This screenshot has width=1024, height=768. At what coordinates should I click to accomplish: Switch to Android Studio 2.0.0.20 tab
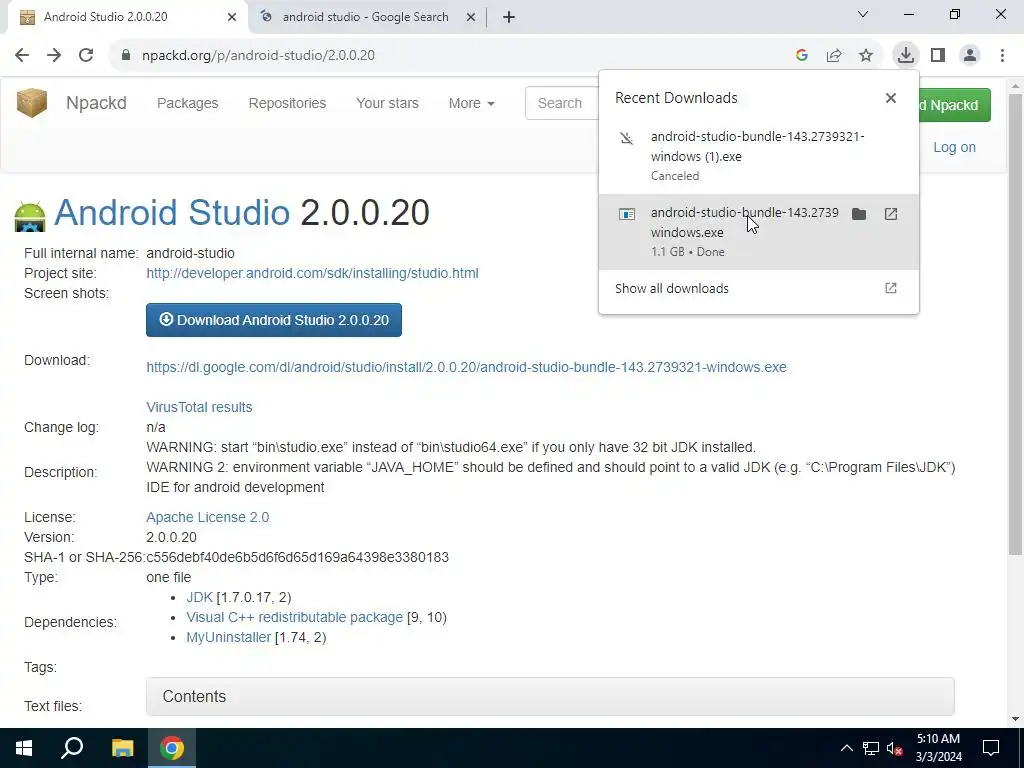[x=128, y=17]
